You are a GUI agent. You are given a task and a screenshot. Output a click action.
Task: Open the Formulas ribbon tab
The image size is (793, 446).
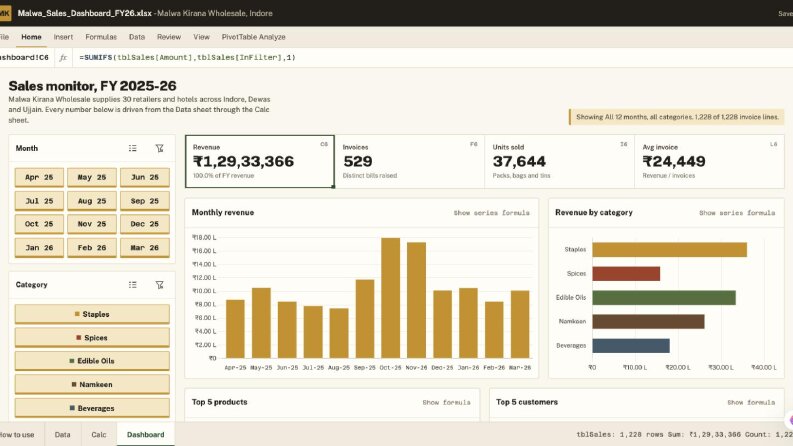click(x=101, y=37)
